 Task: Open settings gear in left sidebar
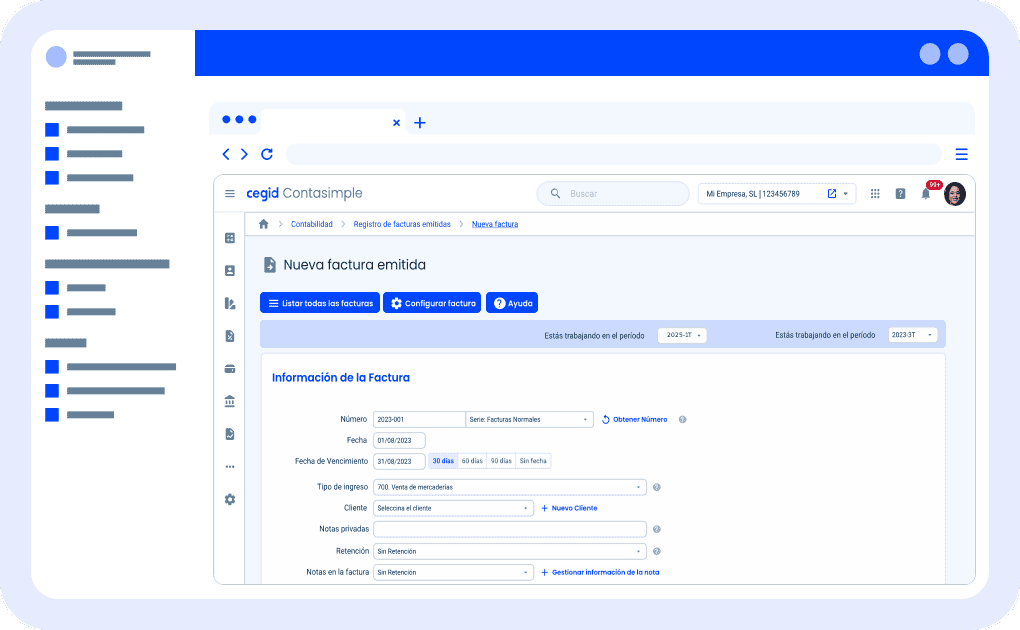[x=230, y=499]
